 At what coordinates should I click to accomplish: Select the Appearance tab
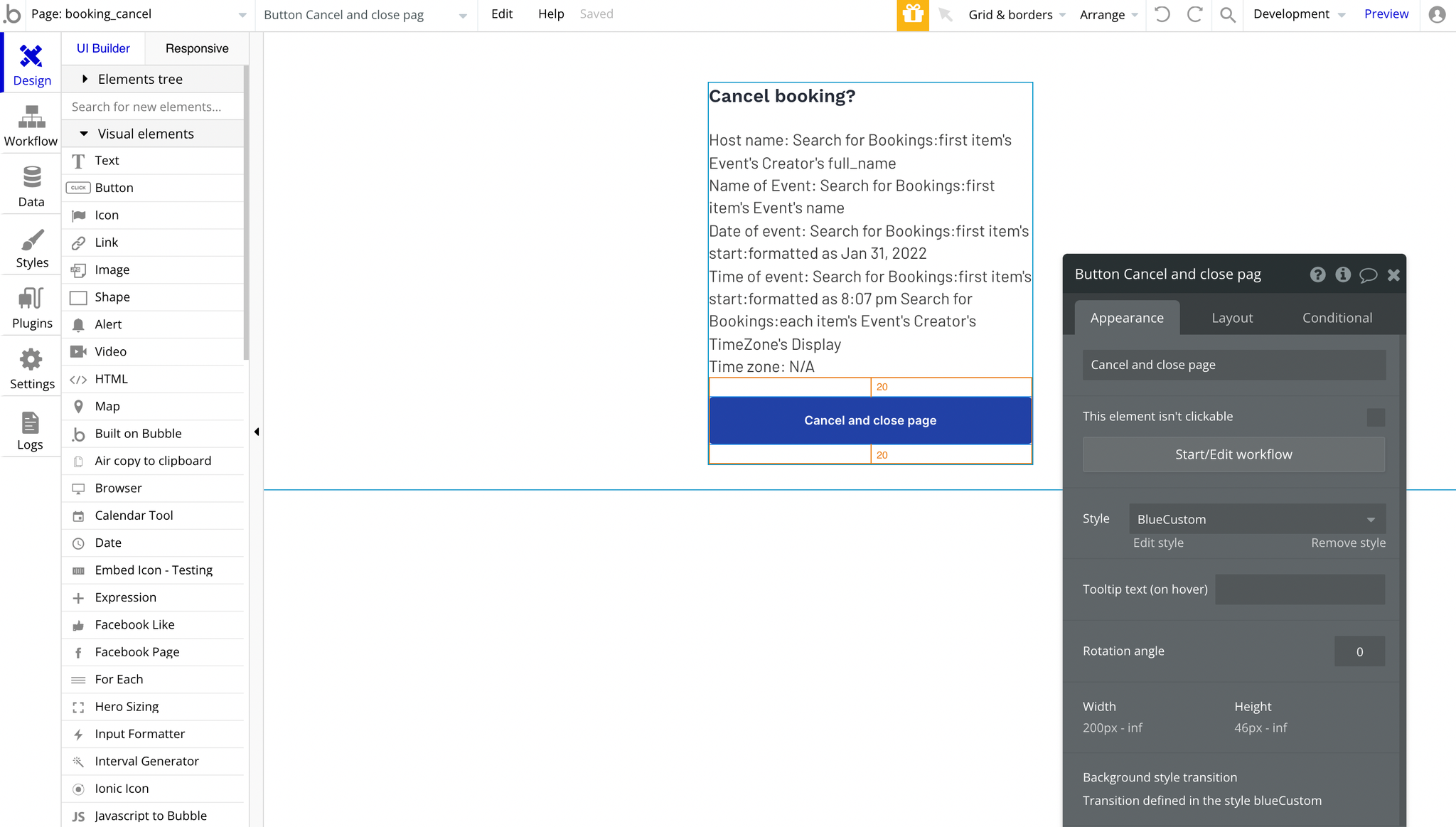[1127, 318]
